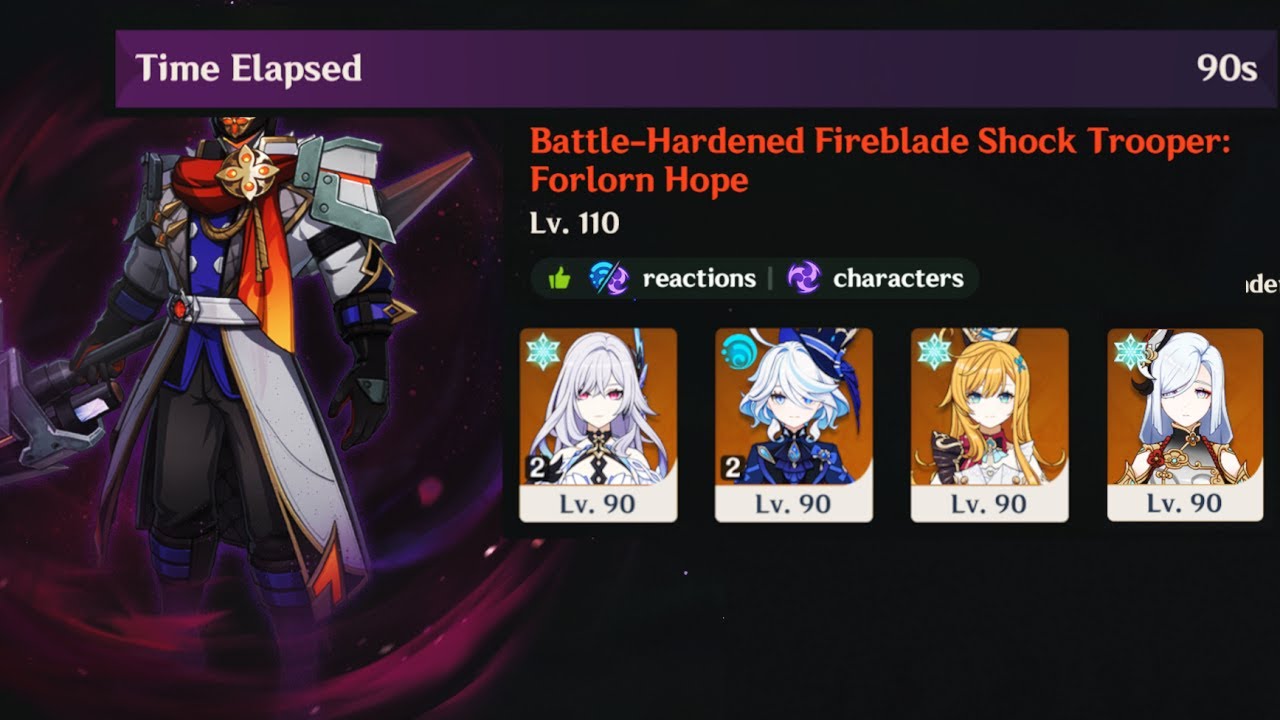Click the 'characters' tag label

(898, 278)
